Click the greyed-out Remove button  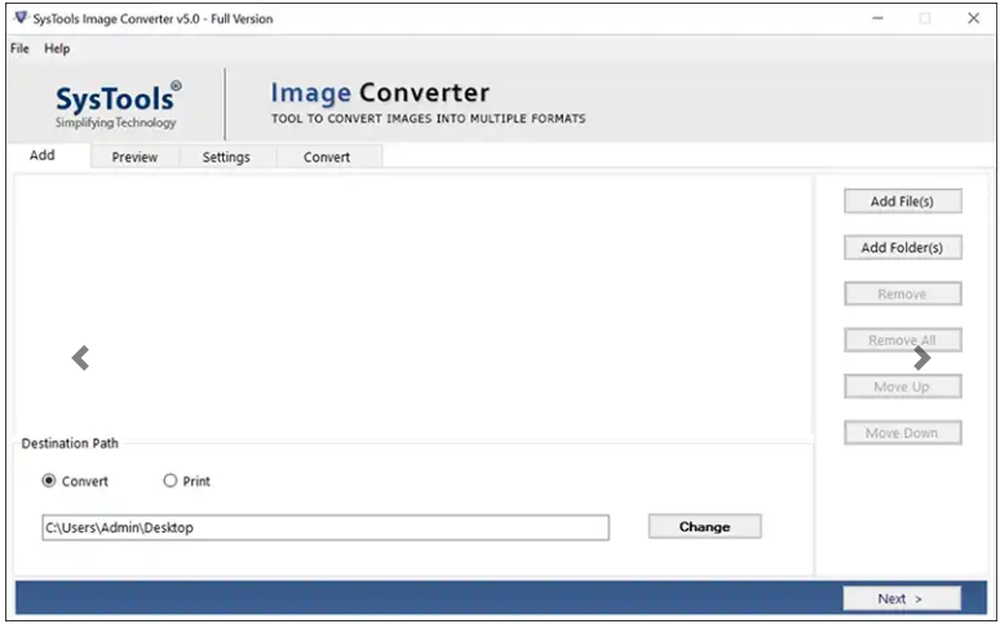902,294
